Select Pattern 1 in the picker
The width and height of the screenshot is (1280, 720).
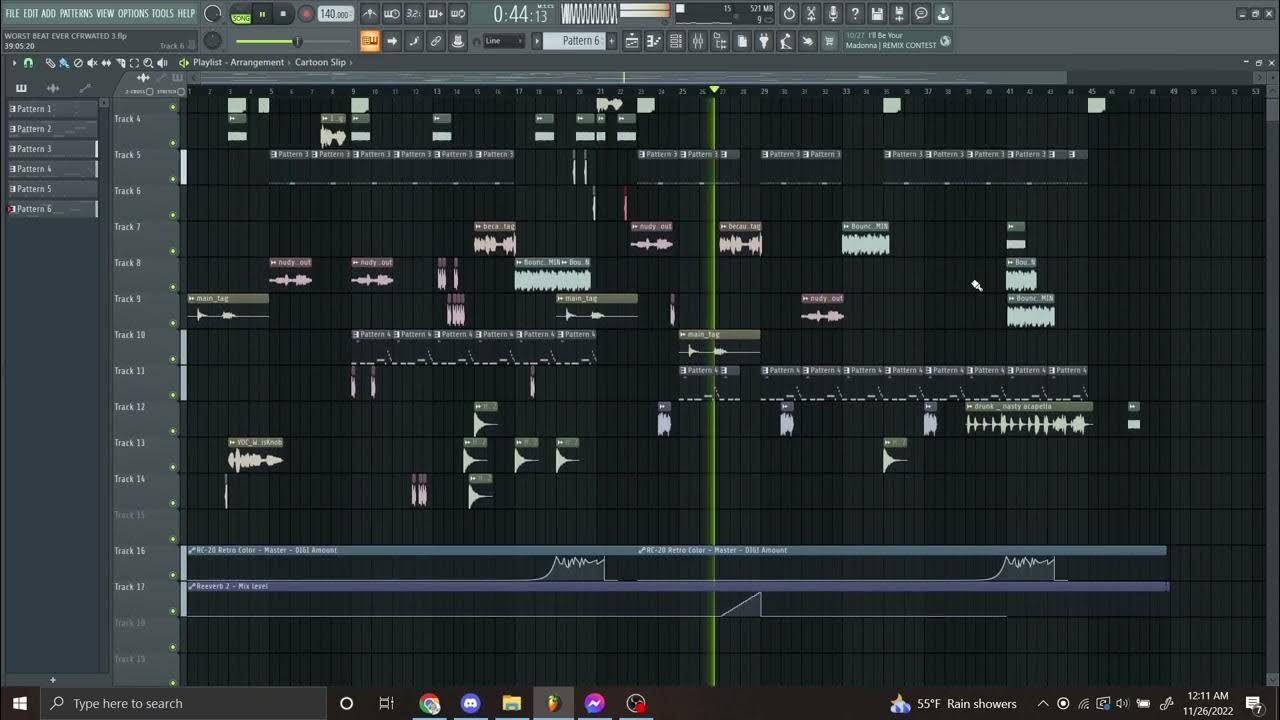click(53, 108)
